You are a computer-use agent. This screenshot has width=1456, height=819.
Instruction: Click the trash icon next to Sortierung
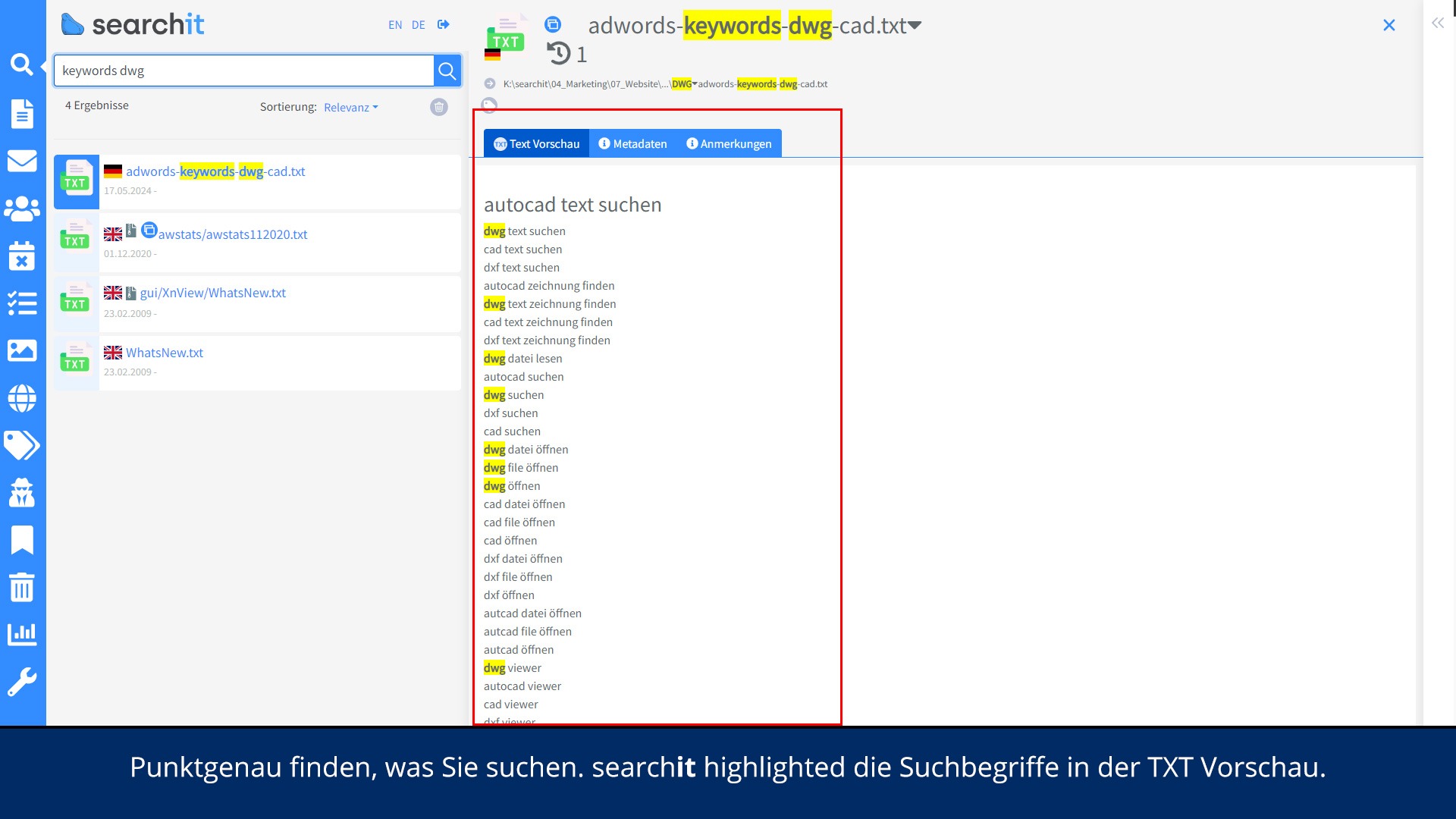point(439,107)
